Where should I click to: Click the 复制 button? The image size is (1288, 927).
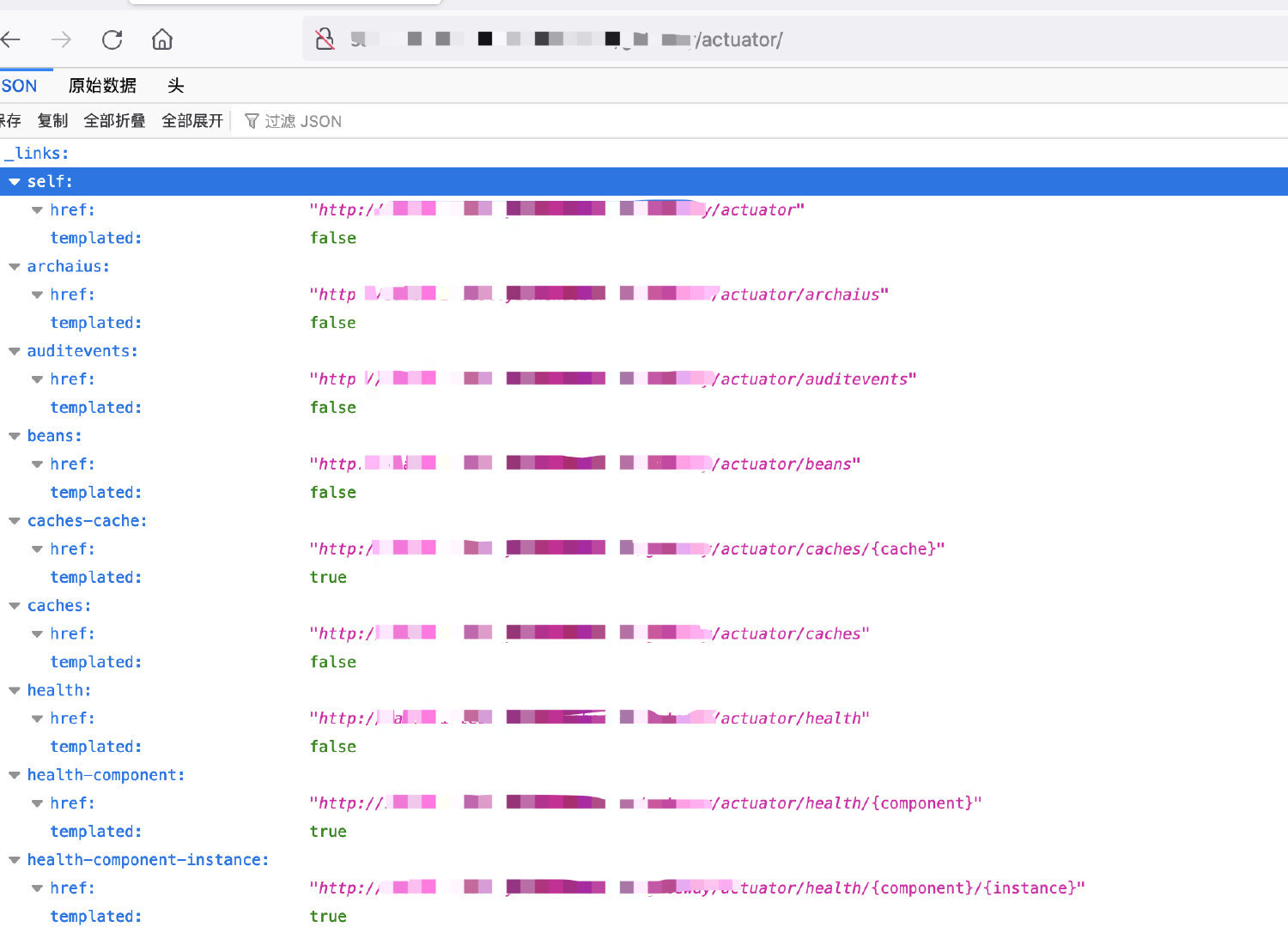52,121
